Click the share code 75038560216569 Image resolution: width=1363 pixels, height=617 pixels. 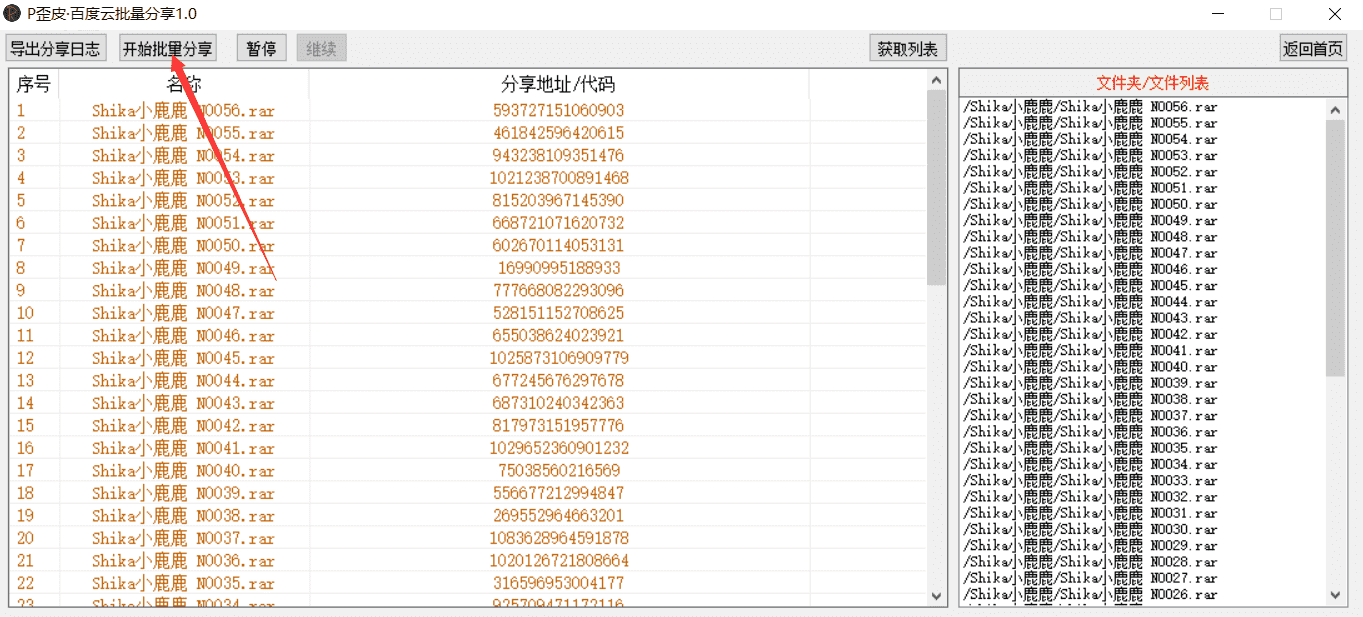(x=558, y=471)
